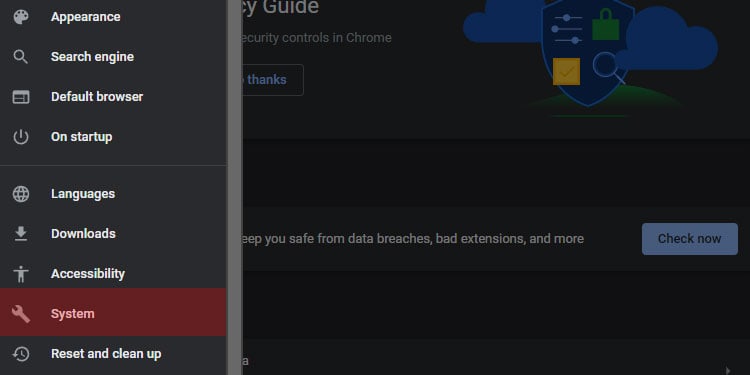Click the Downloads arrow icon
Image resolution: width=750 pixels, height=375 pixels.
point(21,233)
